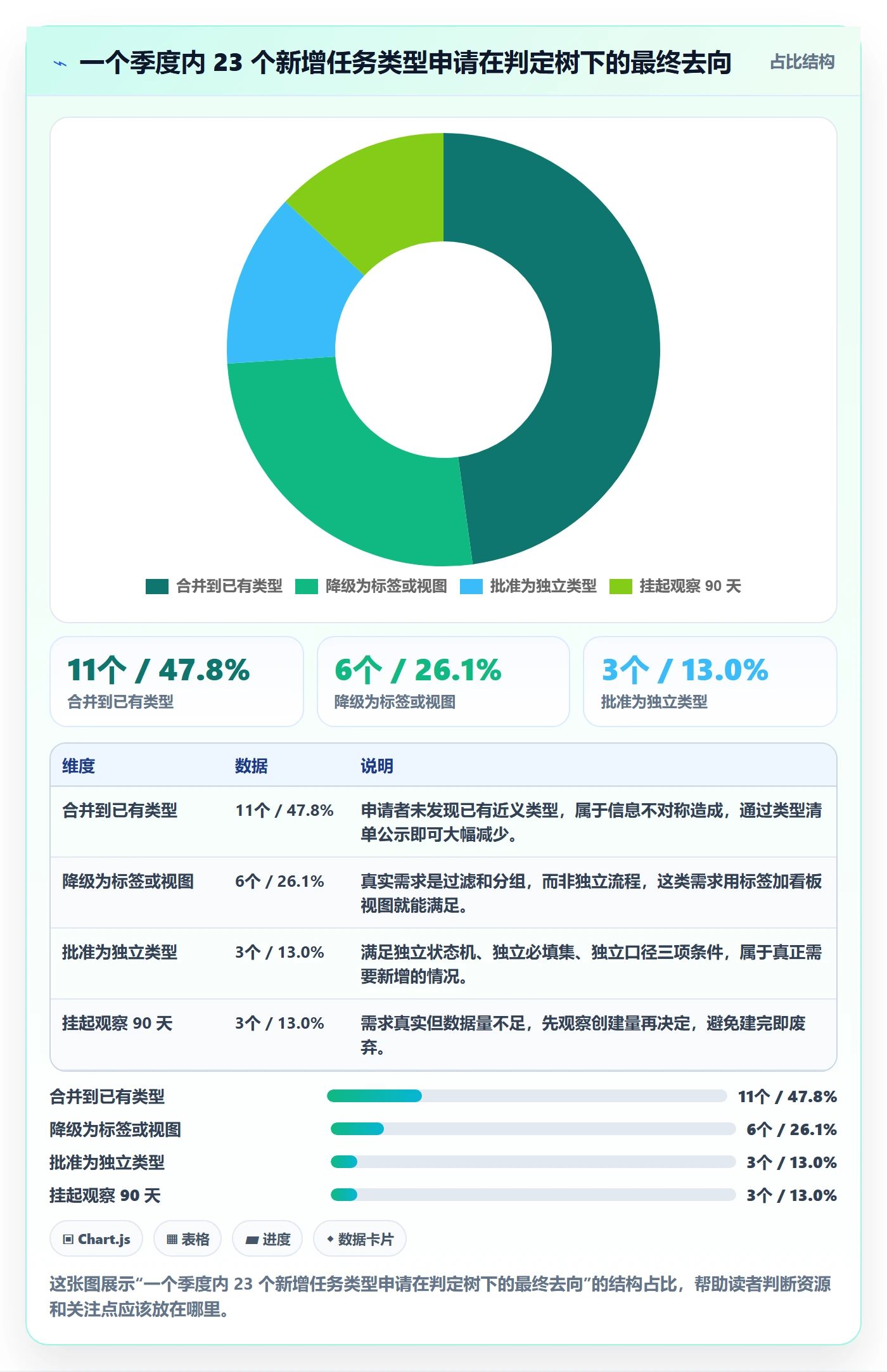
Task: Select 批准为独立类型 table row name
Action: click(120, 952)
